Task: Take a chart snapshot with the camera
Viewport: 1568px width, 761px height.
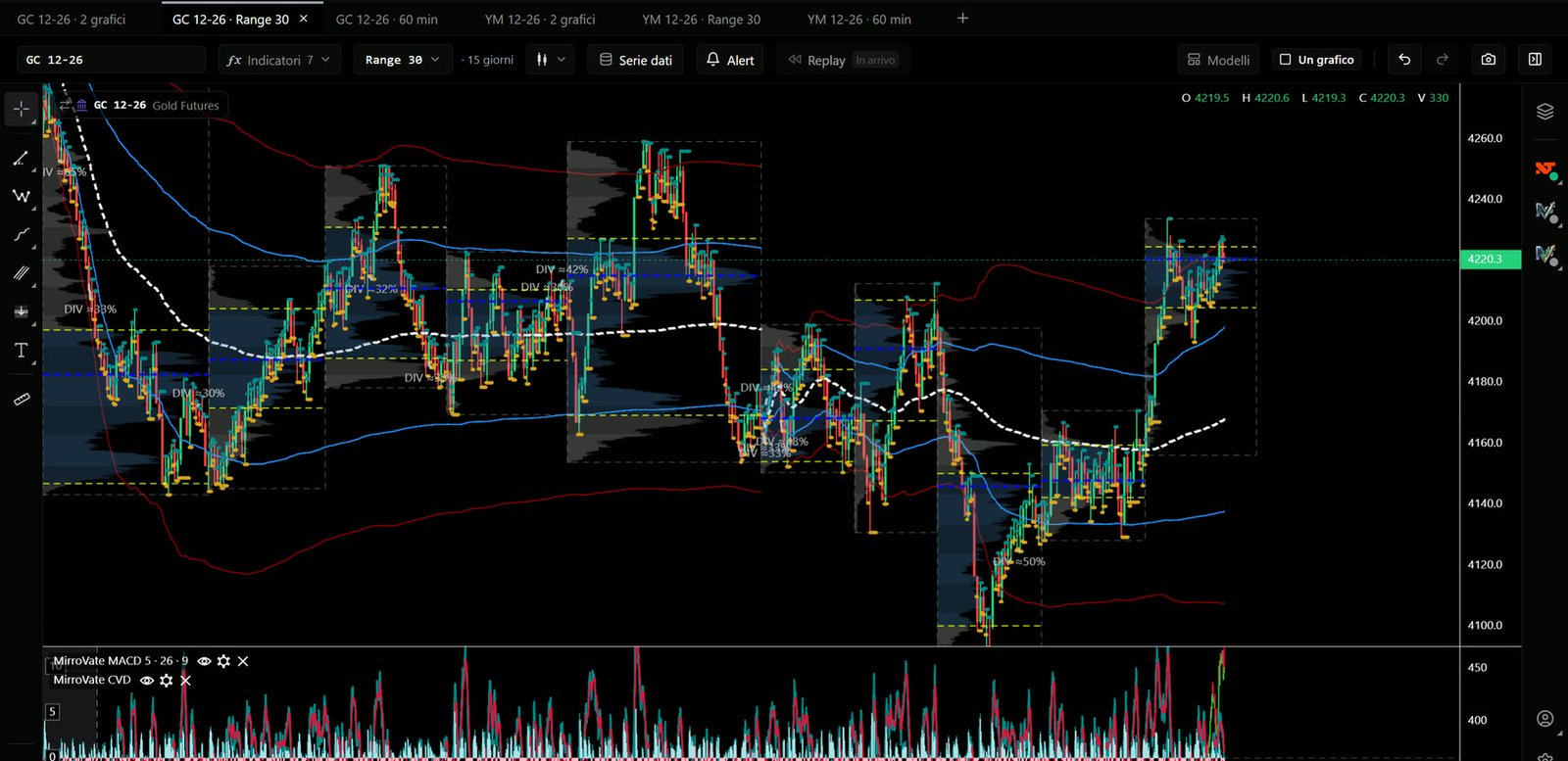Action: (x=1488, y=60)
